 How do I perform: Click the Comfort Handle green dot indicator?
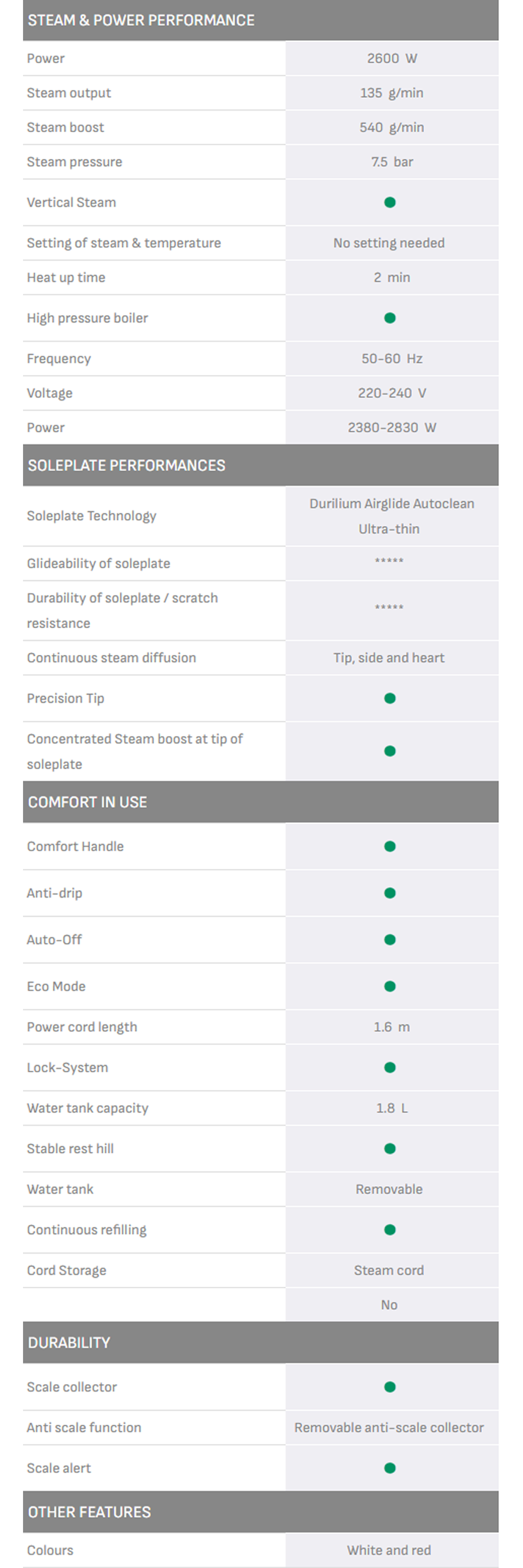click(390, 846)
